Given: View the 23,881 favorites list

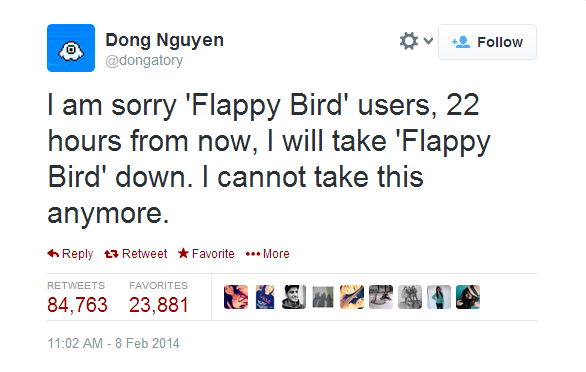Looking at the screenshot, I should point(159,298).
